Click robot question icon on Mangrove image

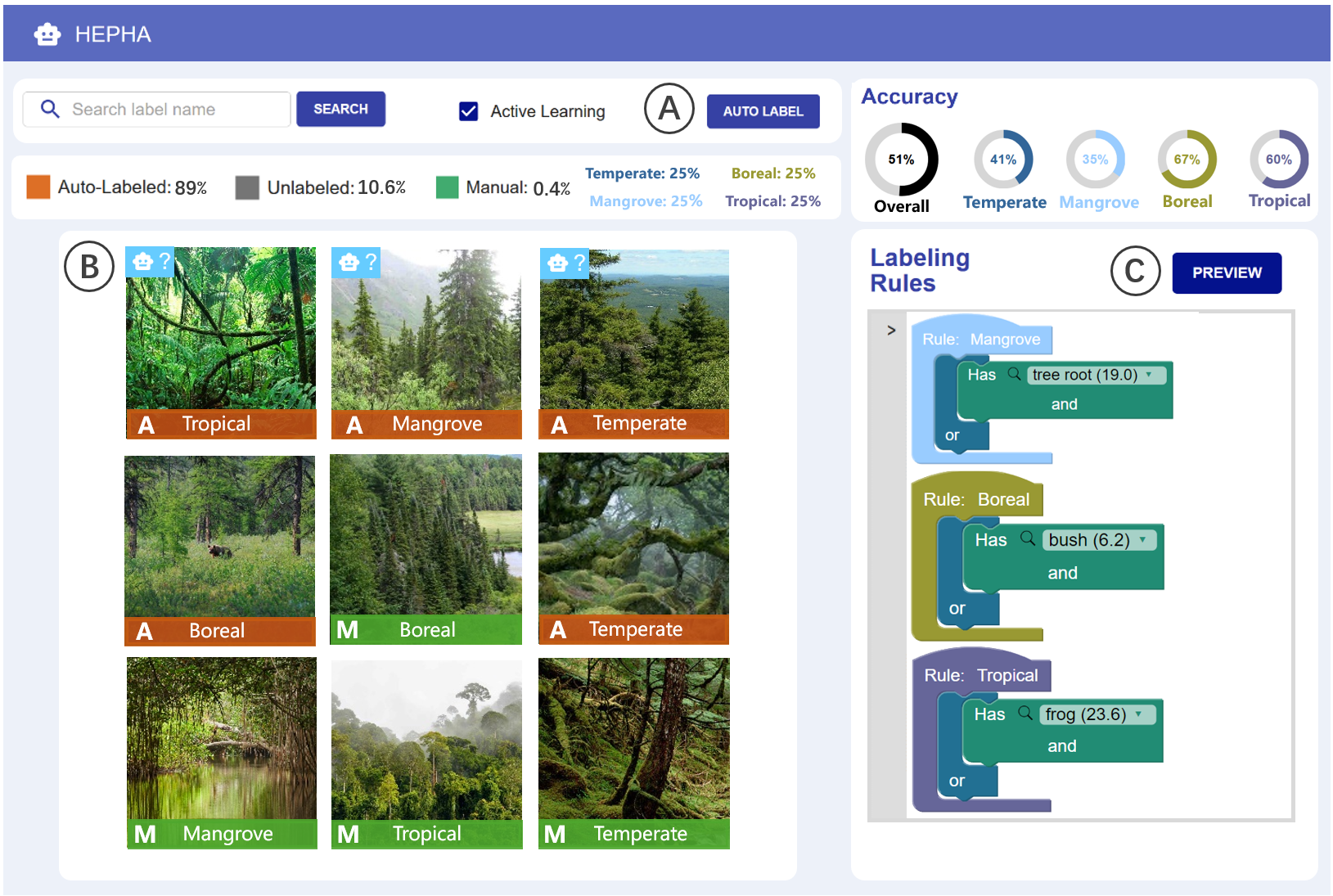(x=357, y=262)
